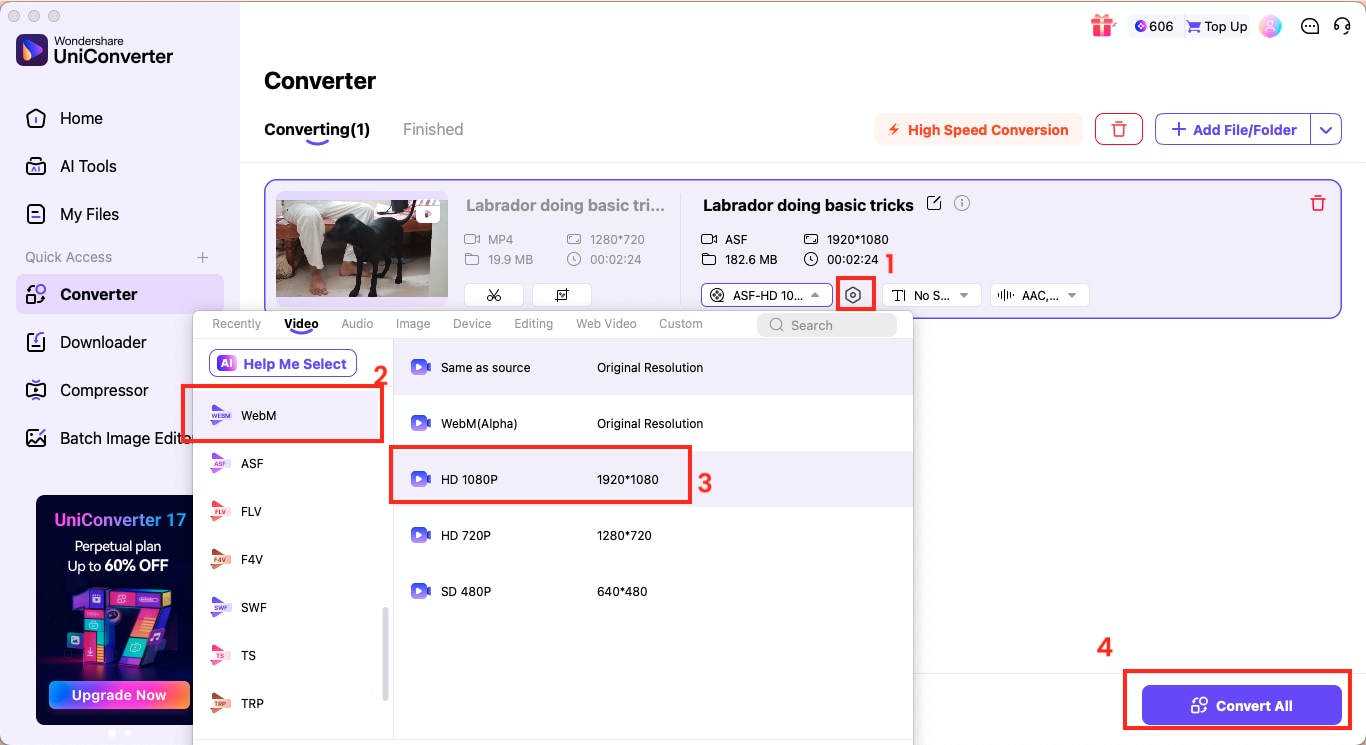Click the delete icon for the Labrador task
1366x745 pixels.
1318,203
